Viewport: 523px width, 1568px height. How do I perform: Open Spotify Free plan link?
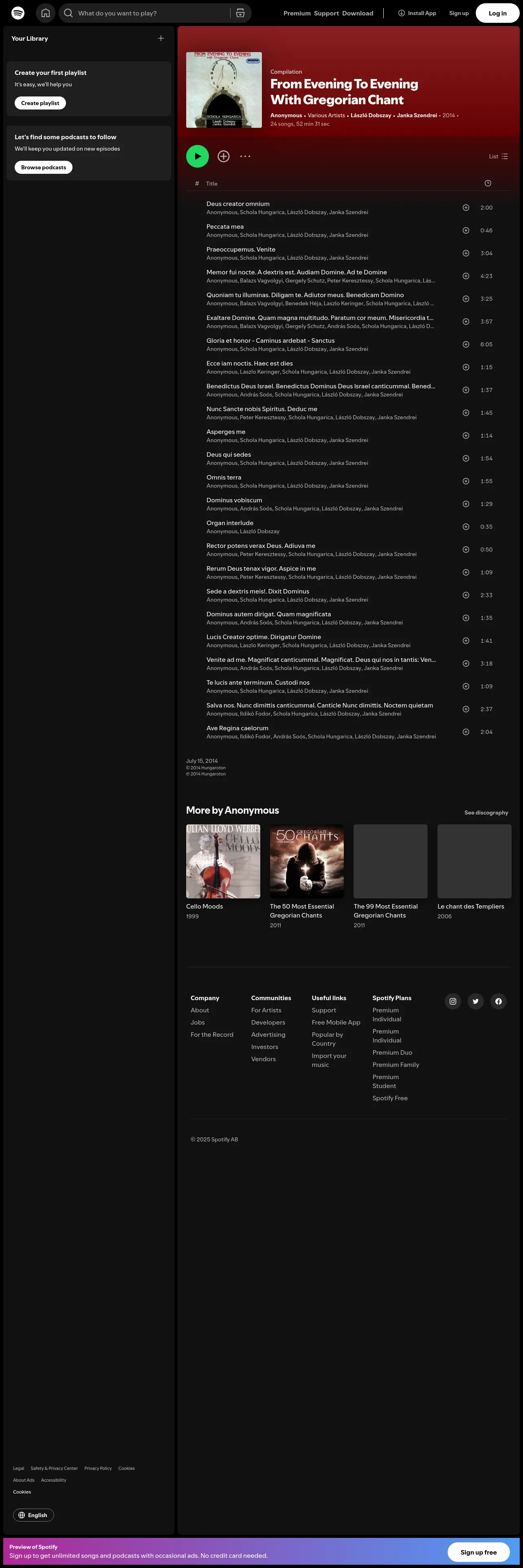tap(390, 1098)
